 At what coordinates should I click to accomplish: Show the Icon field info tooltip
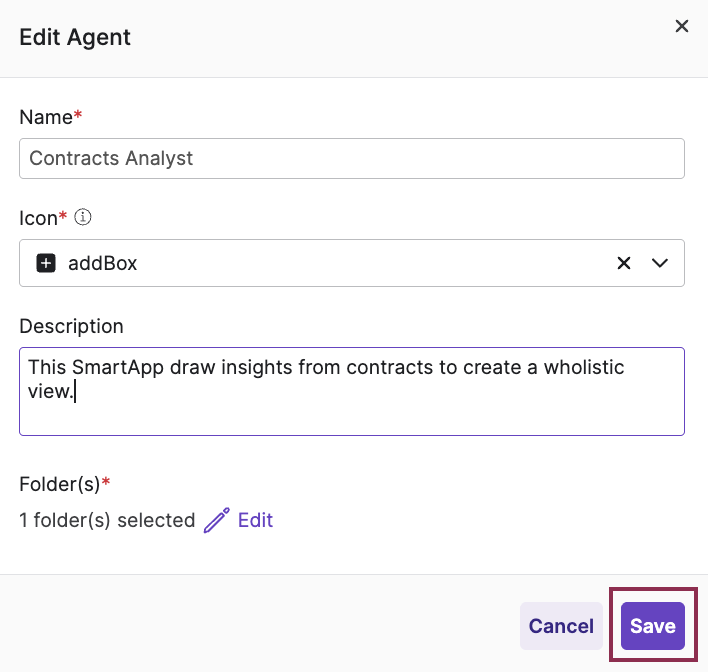click(83, 217)
